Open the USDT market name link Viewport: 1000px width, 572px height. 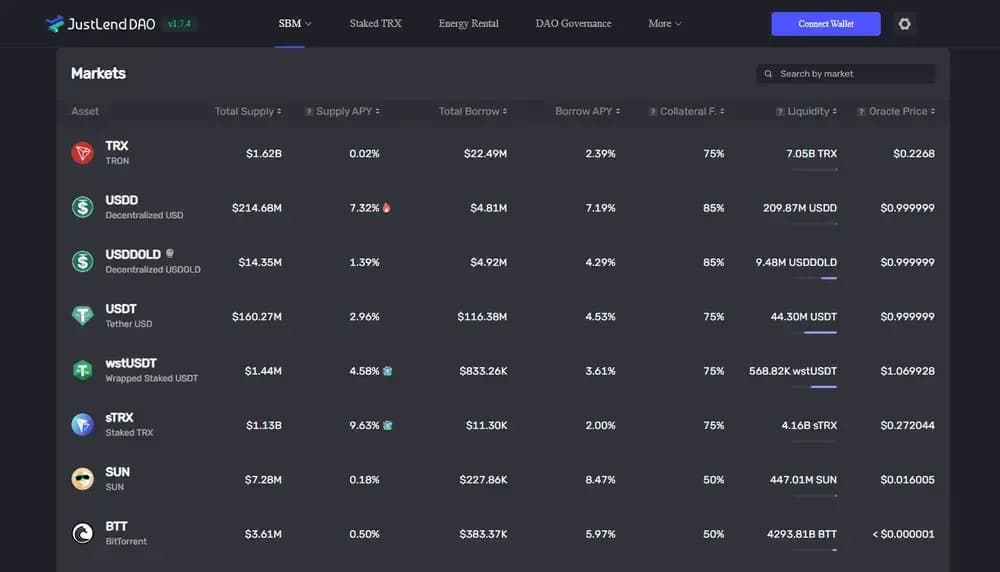tap(121, 309)
